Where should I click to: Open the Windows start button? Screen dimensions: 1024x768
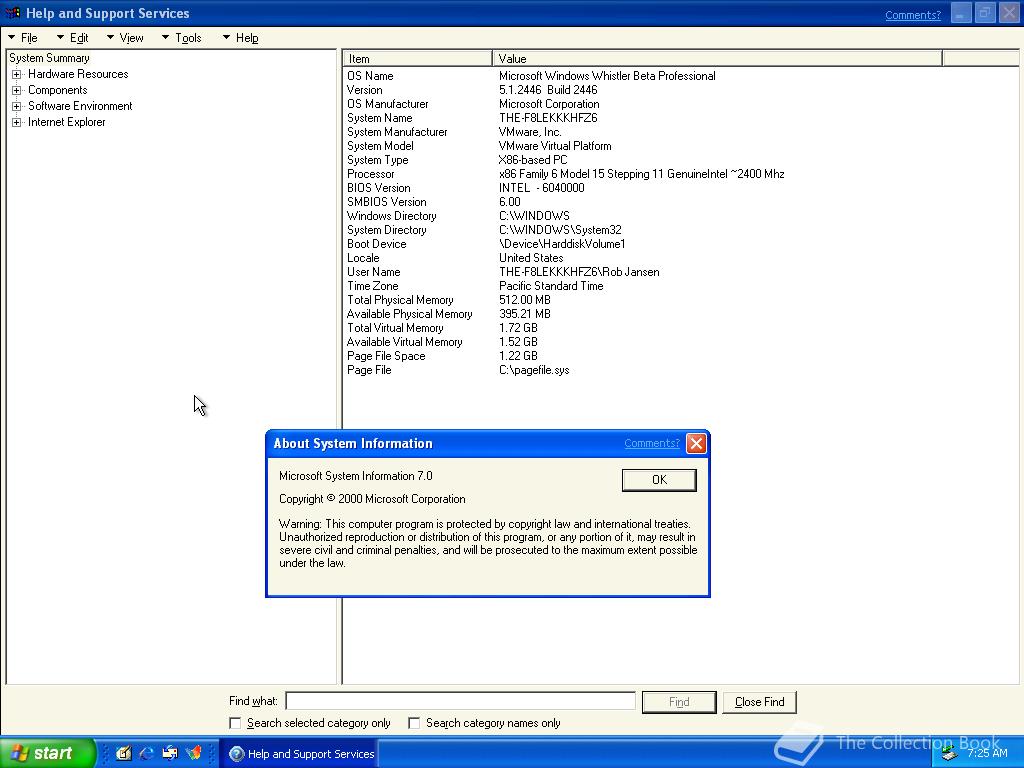pyautogui.click(x=47, y=753)
